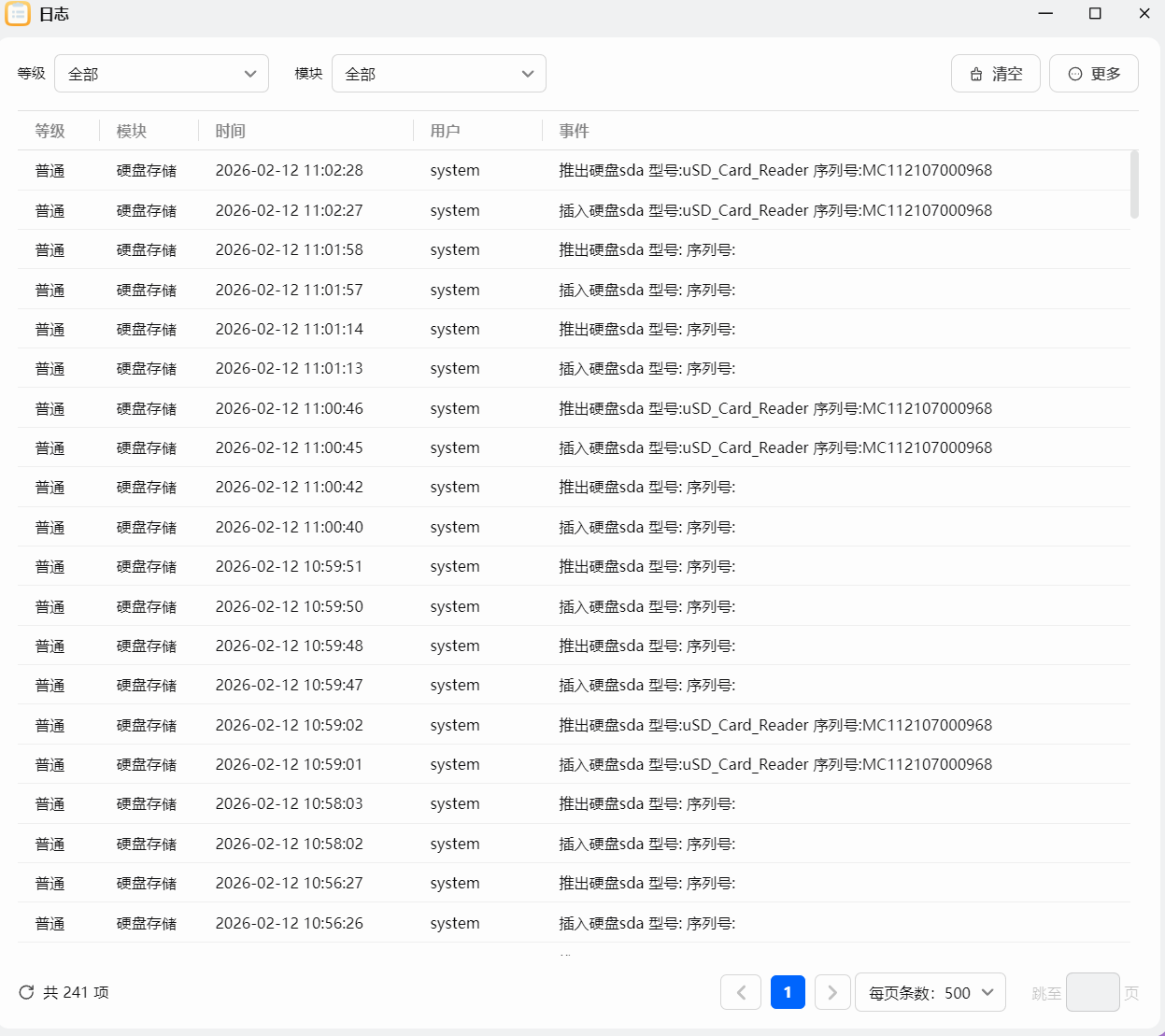Select log row timed 2026-02-12 10:58:02
1165x1036 pixels.
[574, 844]
